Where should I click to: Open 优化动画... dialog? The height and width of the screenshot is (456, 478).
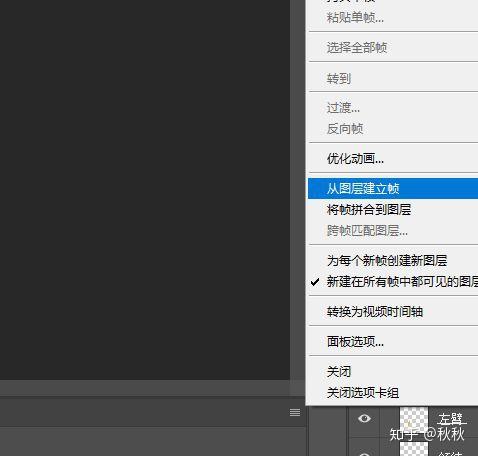point(393,159)
